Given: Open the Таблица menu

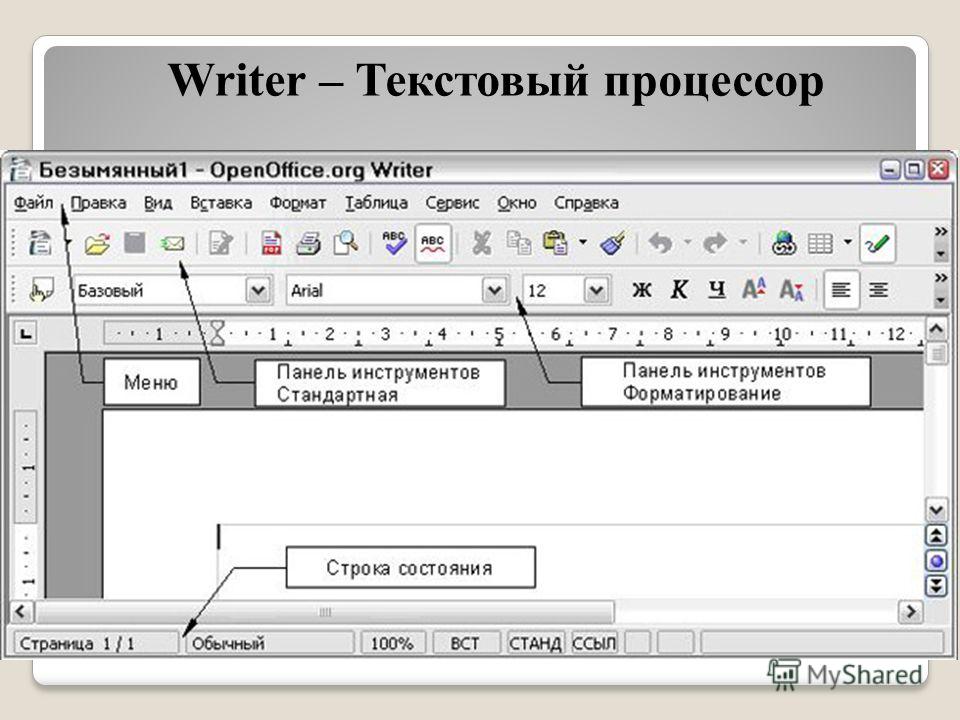Looking at the screenshot, I should [x=376, y=203].
